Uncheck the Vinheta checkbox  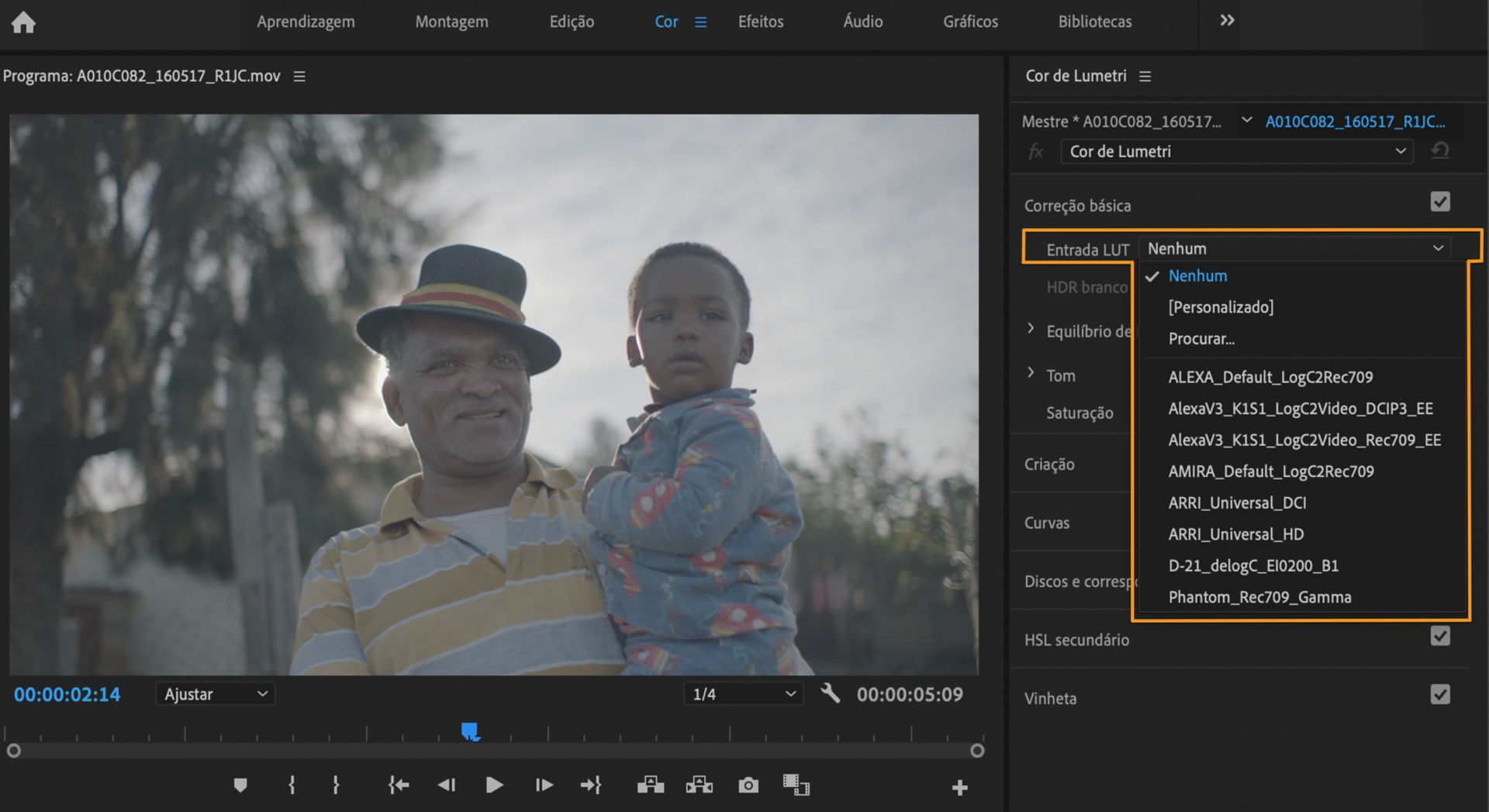1439,695
